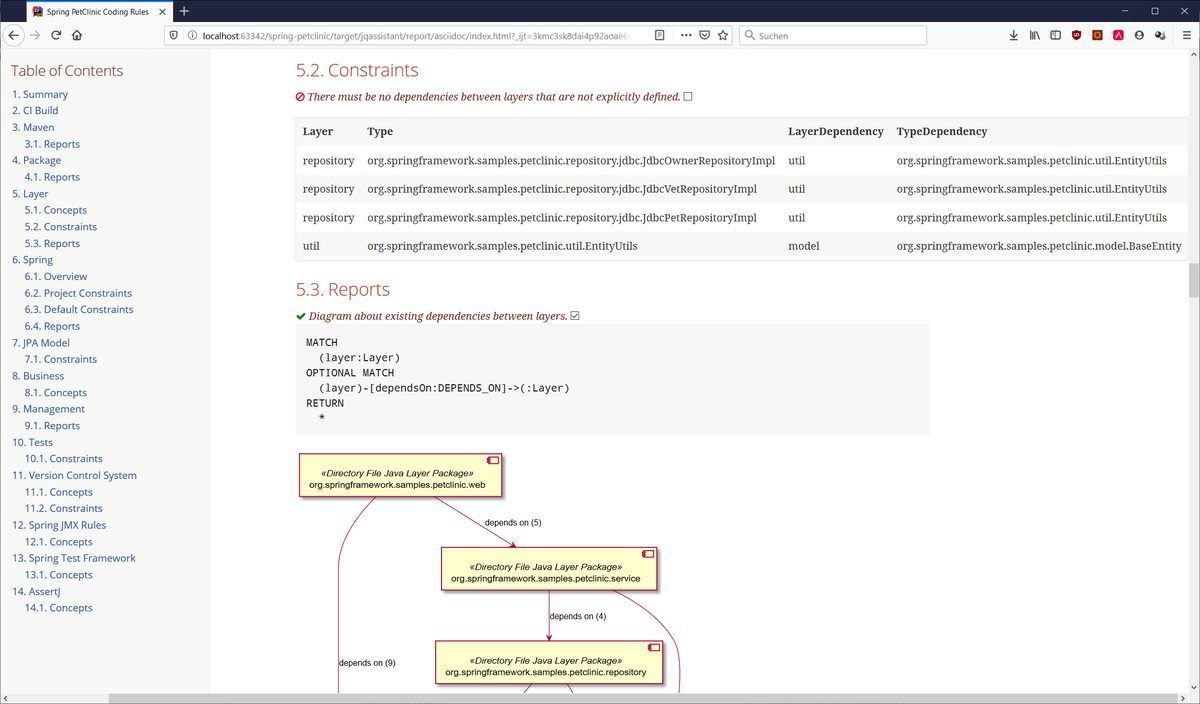Toggle checkbox next to the layer dependencies constraint

coord(688,97)
